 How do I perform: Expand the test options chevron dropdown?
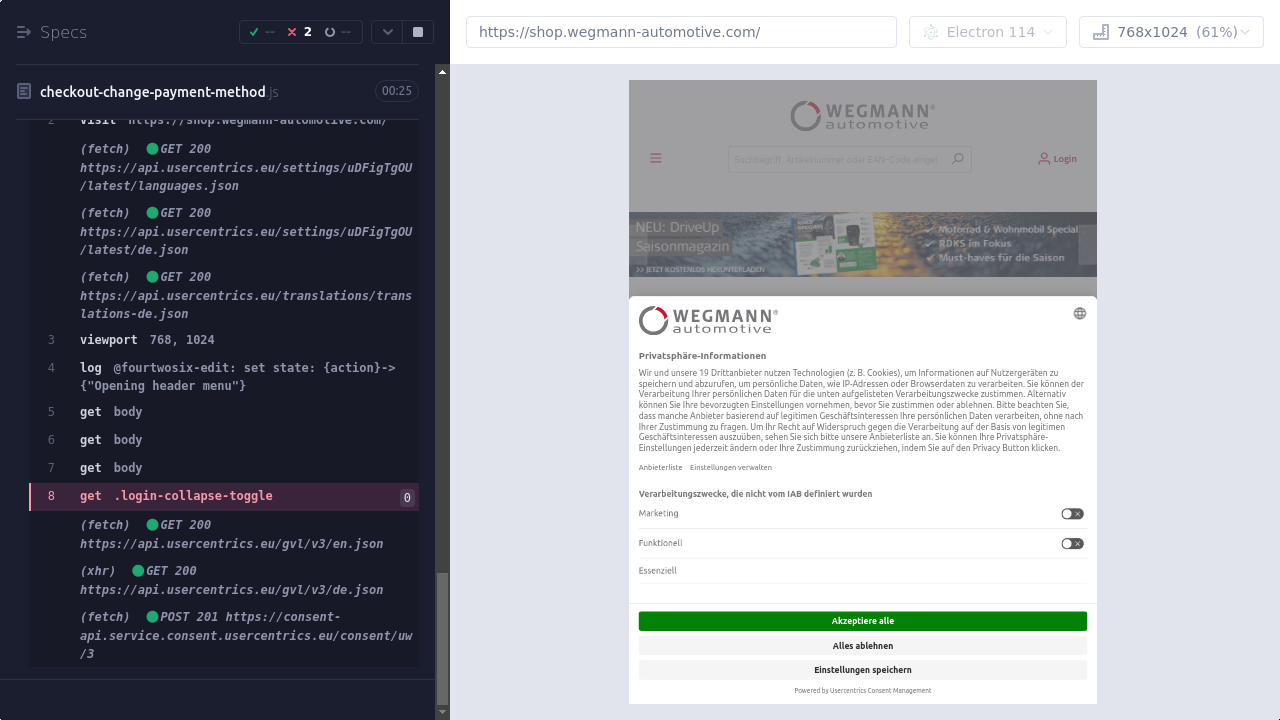(388, 32)
